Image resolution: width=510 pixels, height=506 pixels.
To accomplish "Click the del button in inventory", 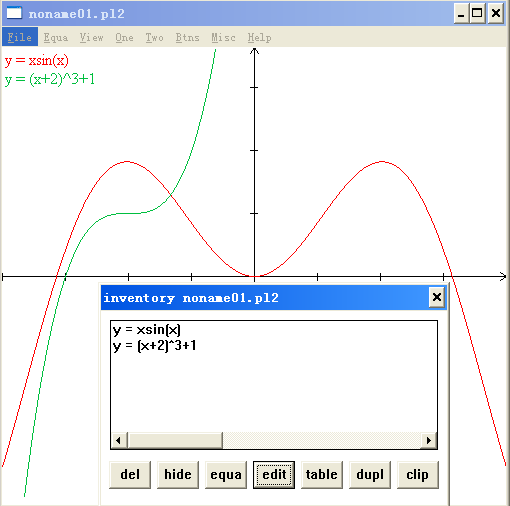I will coord(130,475).
